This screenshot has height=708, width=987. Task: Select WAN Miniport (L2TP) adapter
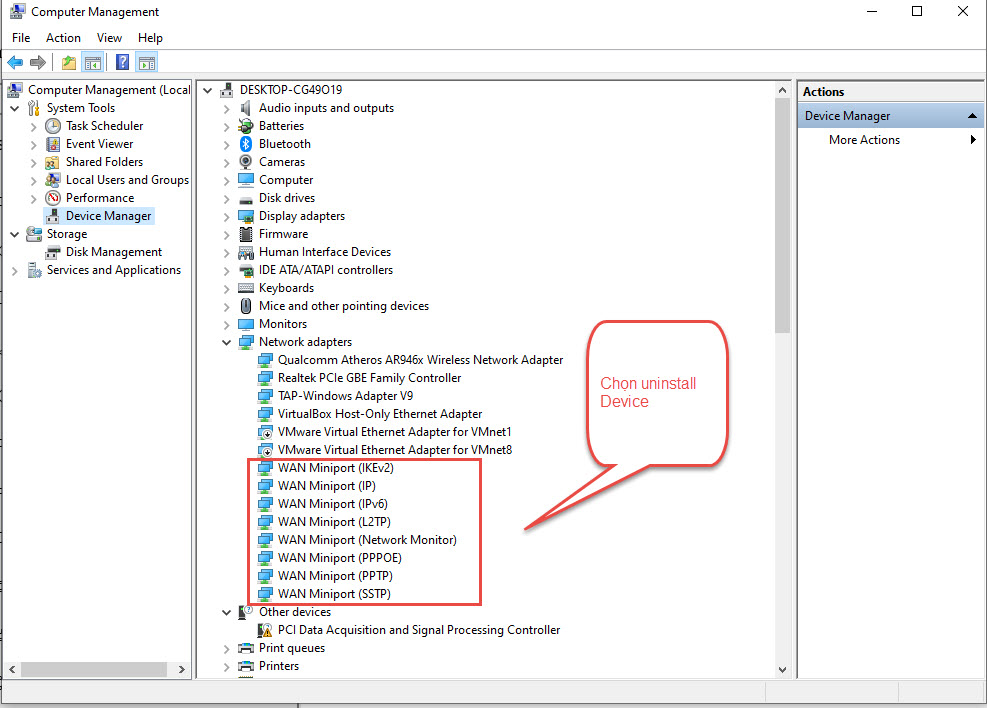(x=334, y=522)
